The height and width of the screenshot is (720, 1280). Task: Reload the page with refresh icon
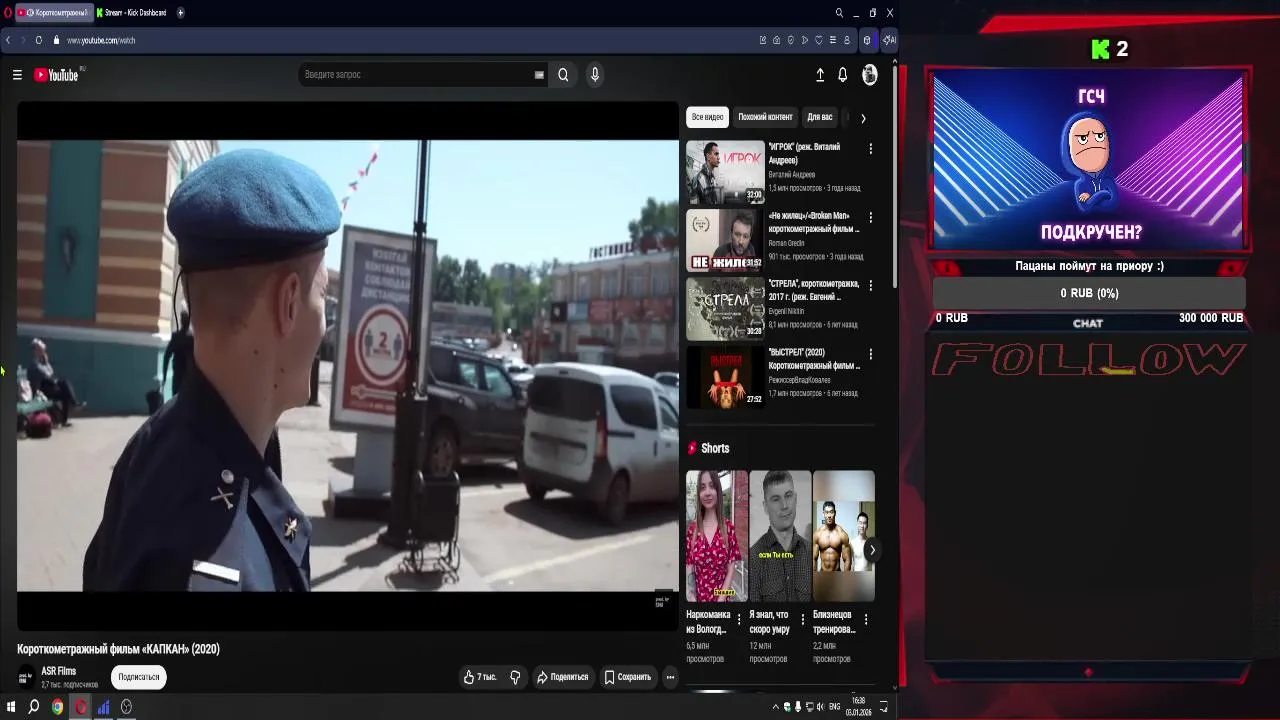pyautogui.click(x=39, y=40)
